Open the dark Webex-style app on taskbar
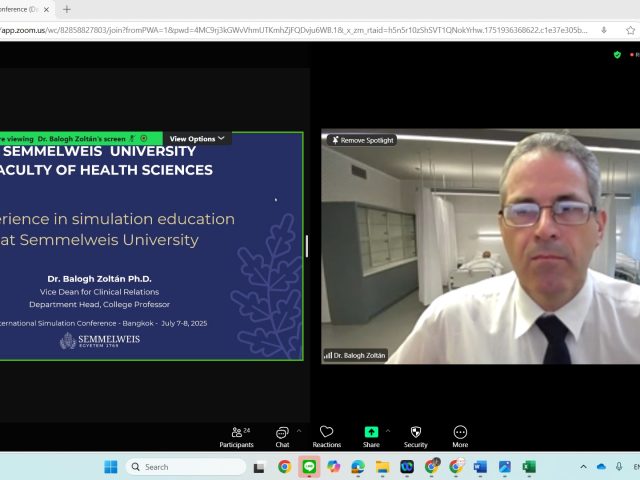This screenshot has width=640, height=480. point(407,467)
